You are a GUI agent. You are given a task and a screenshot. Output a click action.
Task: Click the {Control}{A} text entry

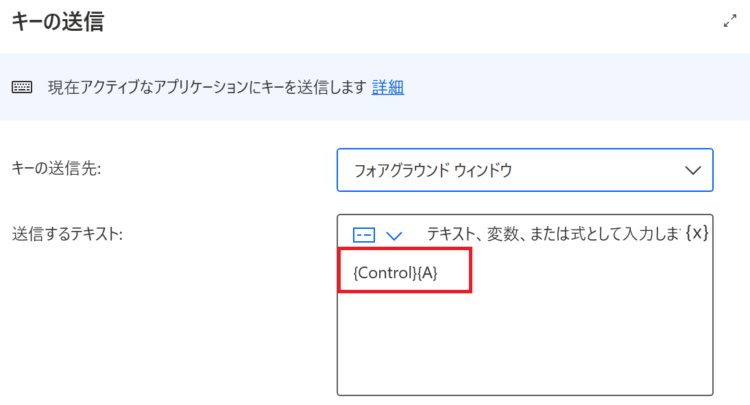[x=395, y=273]
